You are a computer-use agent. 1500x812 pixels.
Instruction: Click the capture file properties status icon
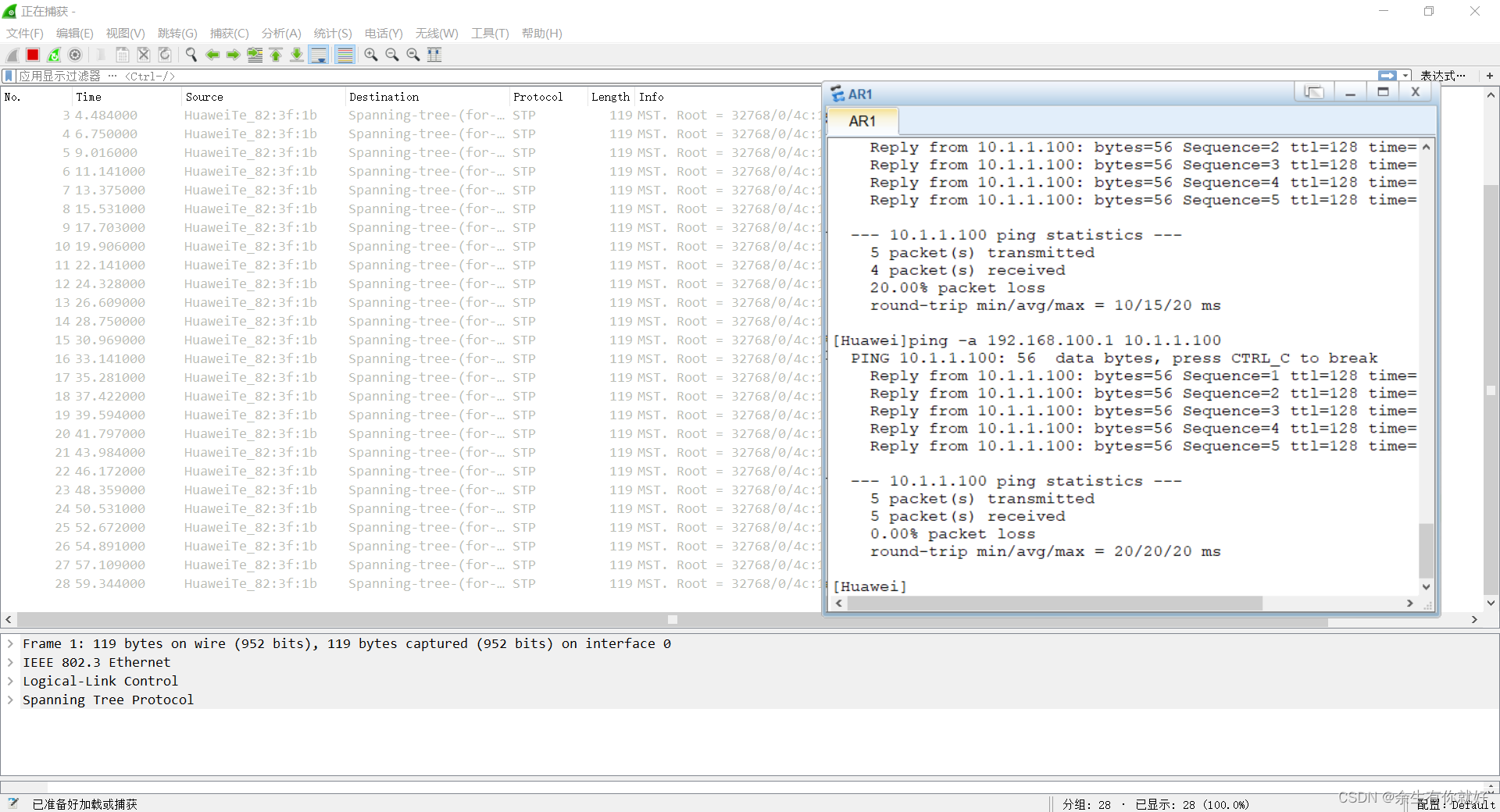13,803
